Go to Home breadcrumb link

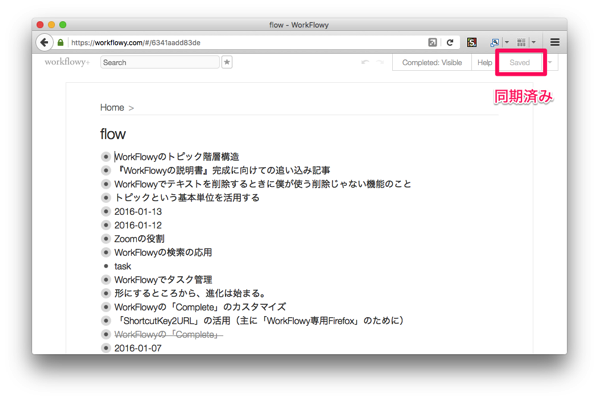coord(112,108)
